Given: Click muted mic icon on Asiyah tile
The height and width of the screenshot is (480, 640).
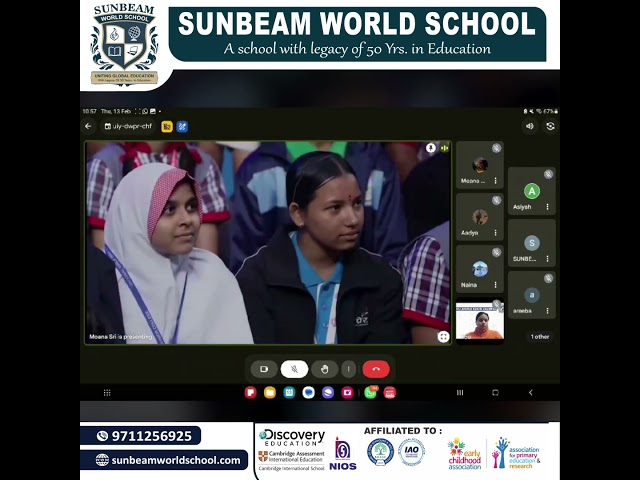Looking at the screenshot, I should 548,174.
